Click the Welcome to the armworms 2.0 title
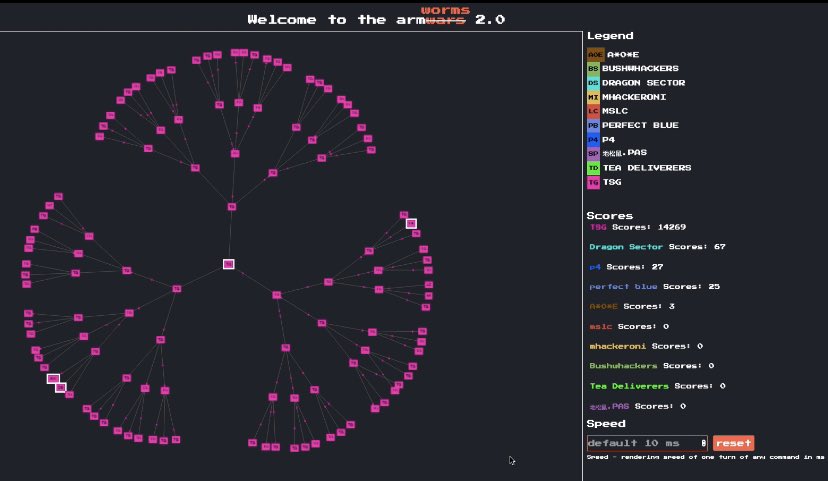This screenshot has width=828, height=481. coord(376,17)
